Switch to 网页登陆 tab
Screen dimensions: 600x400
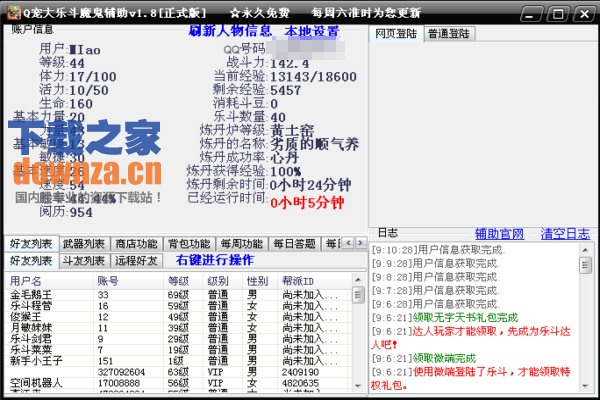[396, 34]
